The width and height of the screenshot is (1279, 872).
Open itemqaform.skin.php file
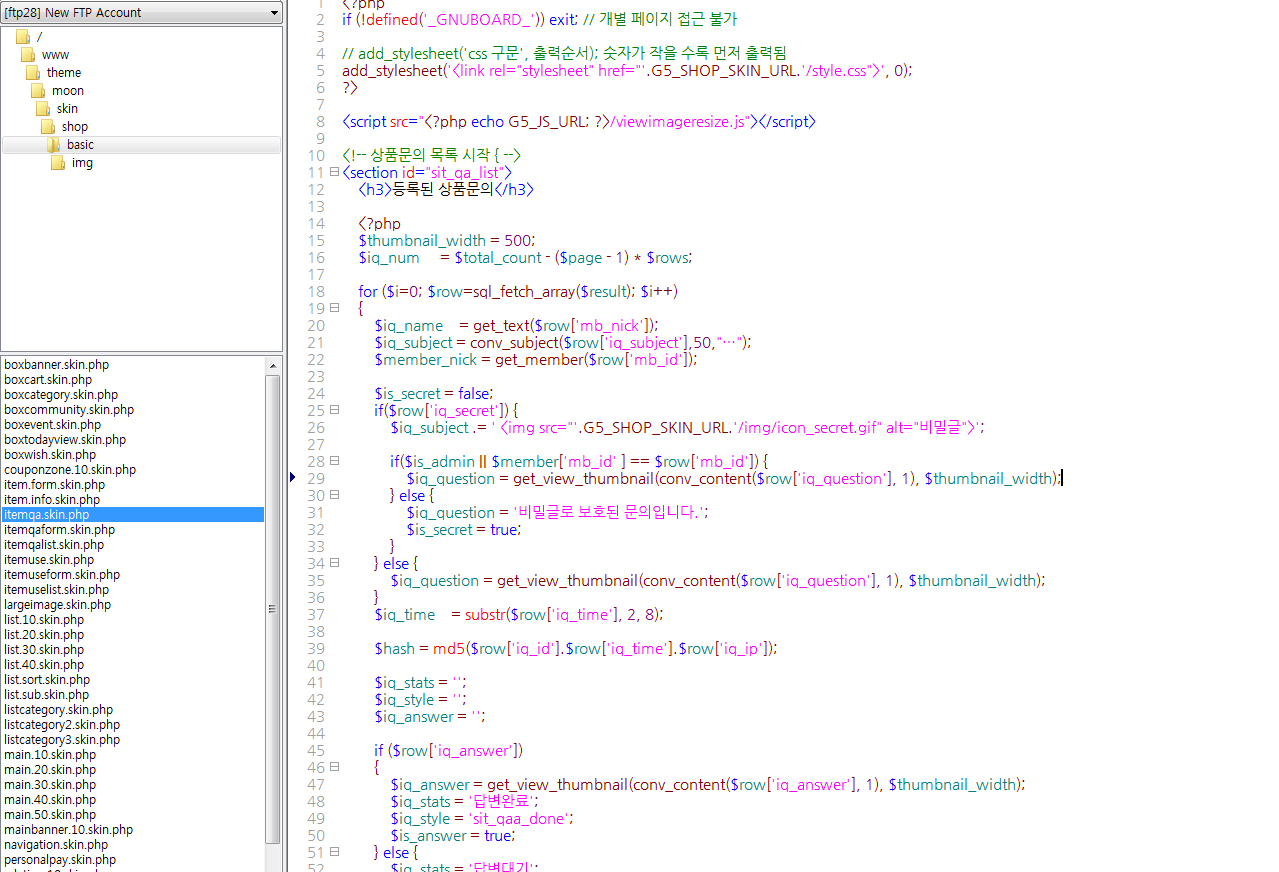click(x=59, y=530)
